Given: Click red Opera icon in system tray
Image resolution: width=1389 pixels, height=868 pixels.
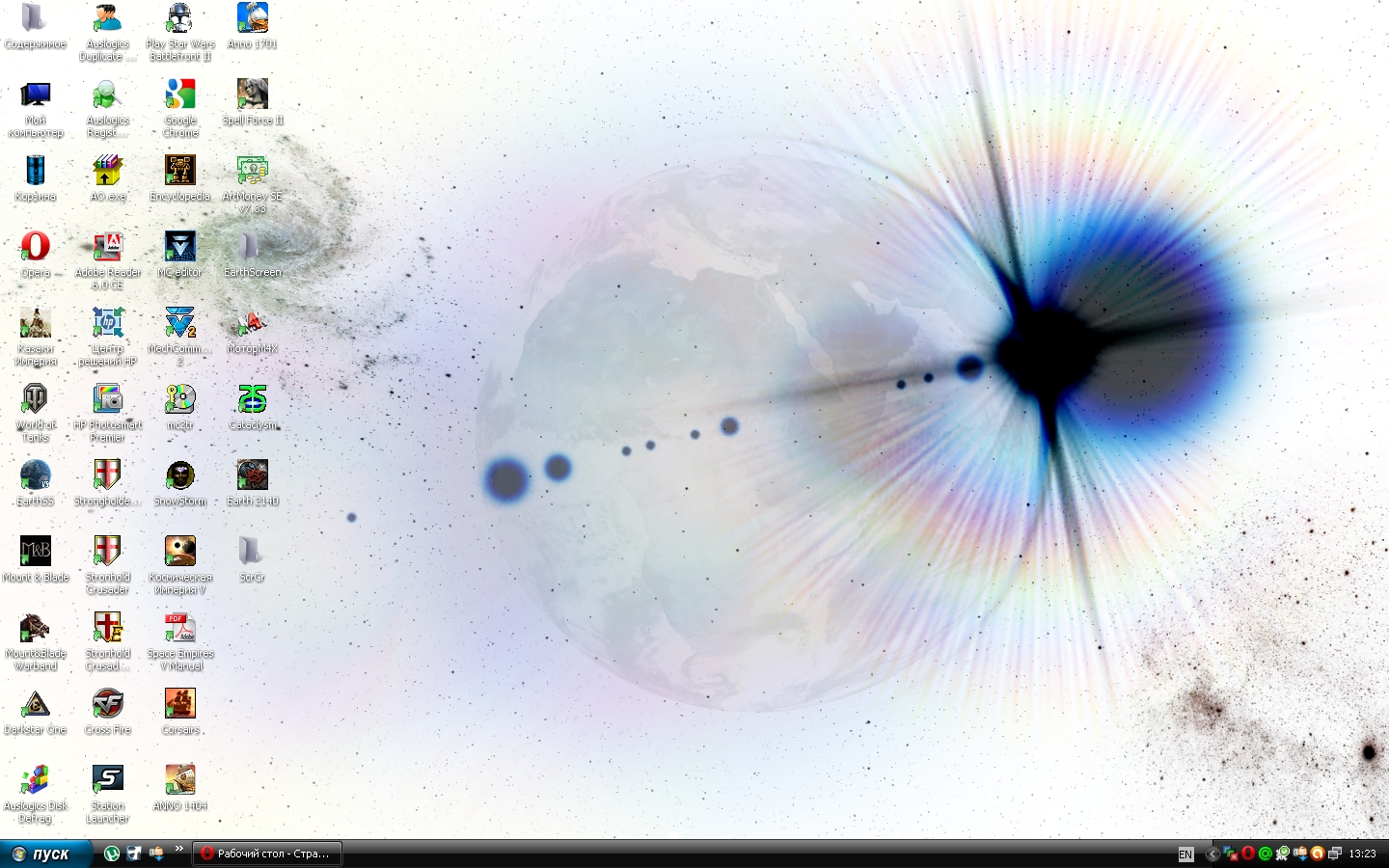Looking at the screenshot, I should (1248, 854).
